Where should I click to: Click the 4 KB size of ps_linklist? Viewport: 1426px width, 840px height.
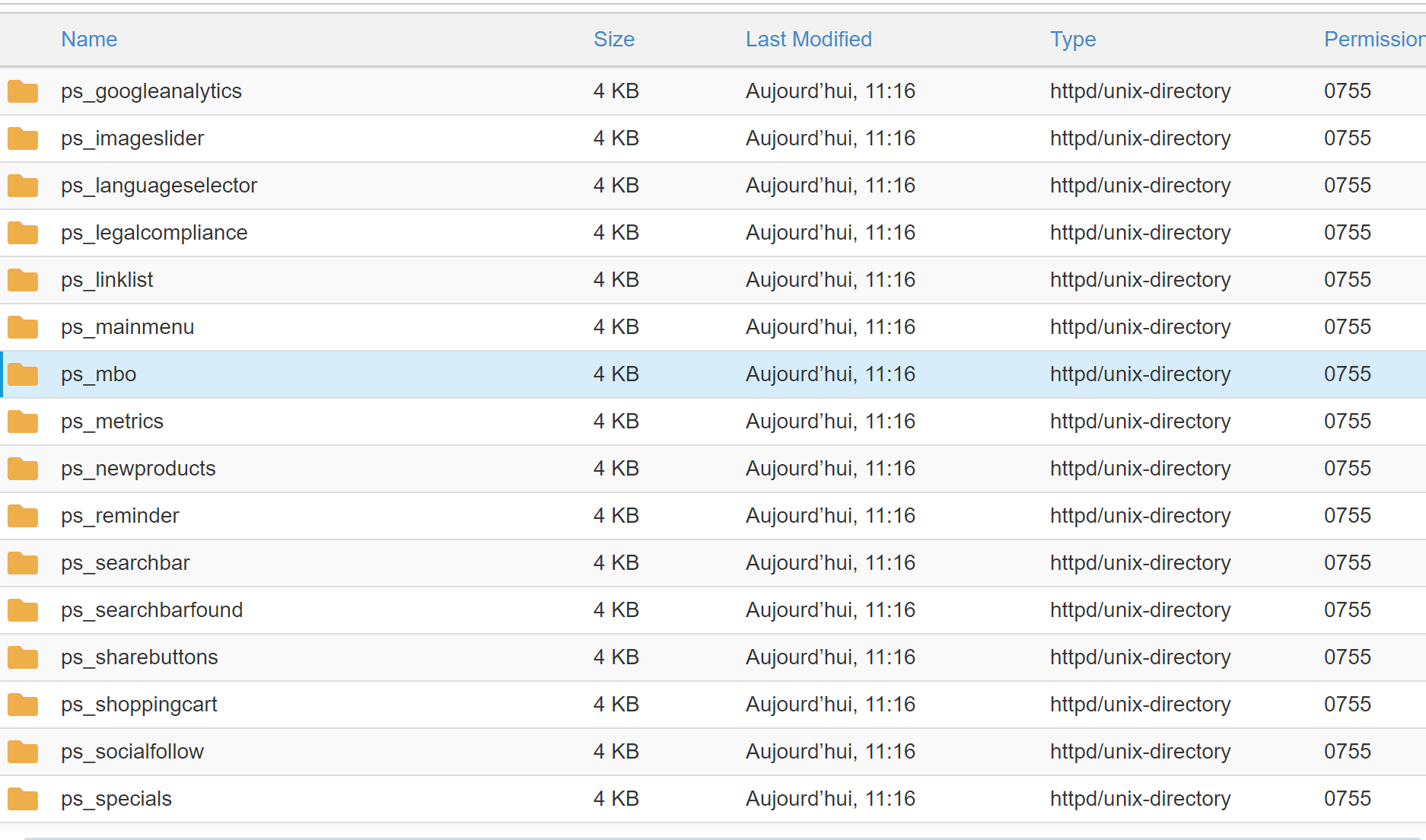[616, 280]
